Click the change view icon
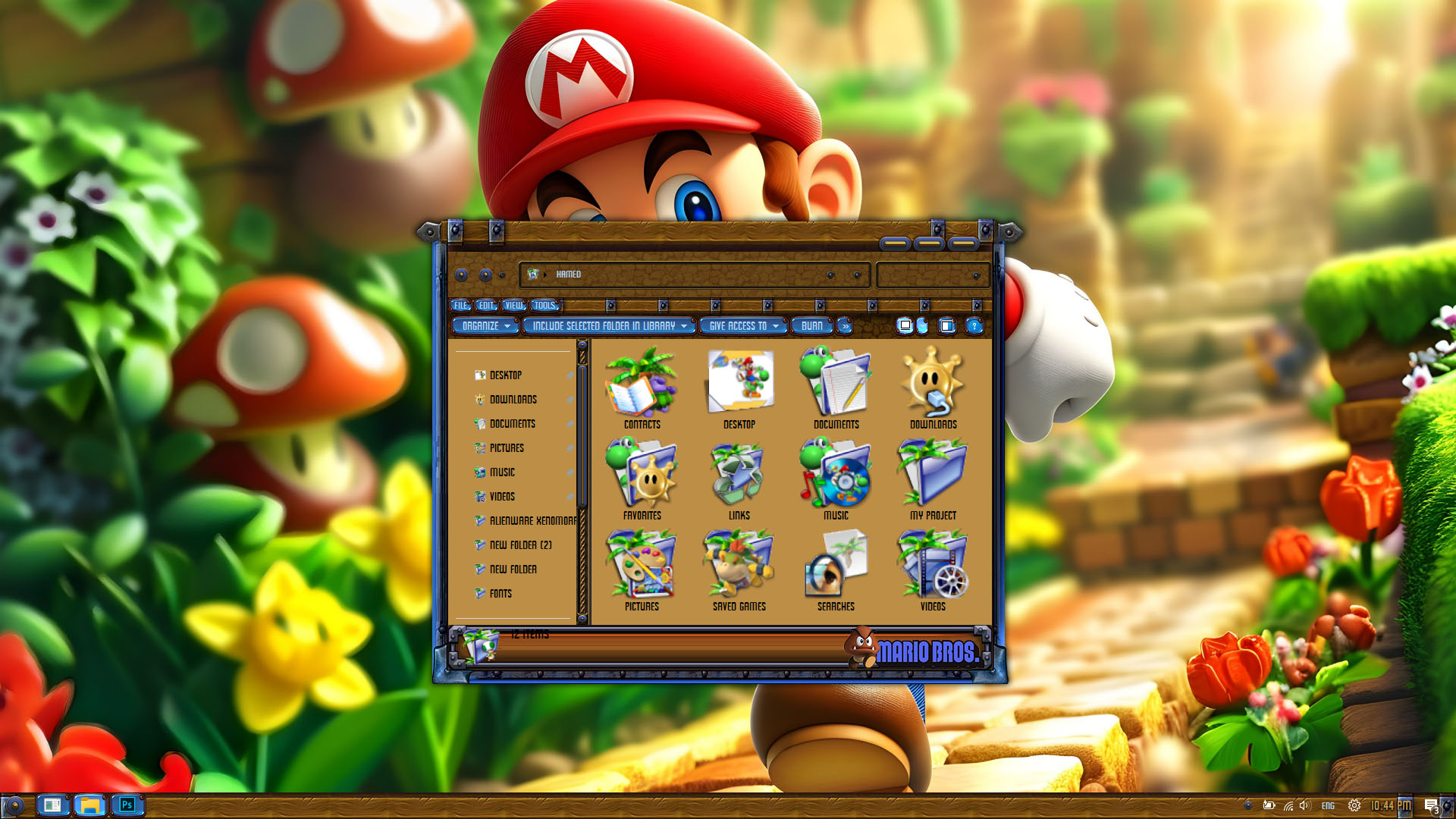The width and height of the screenshot is (1456, 819). coord(905,326)
